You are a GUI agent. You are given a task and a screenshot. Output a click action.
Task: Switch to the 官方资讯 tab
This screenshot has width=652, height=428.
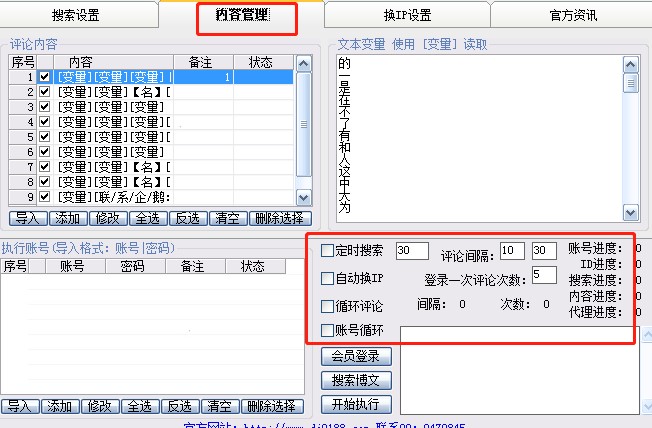[572, 15]
